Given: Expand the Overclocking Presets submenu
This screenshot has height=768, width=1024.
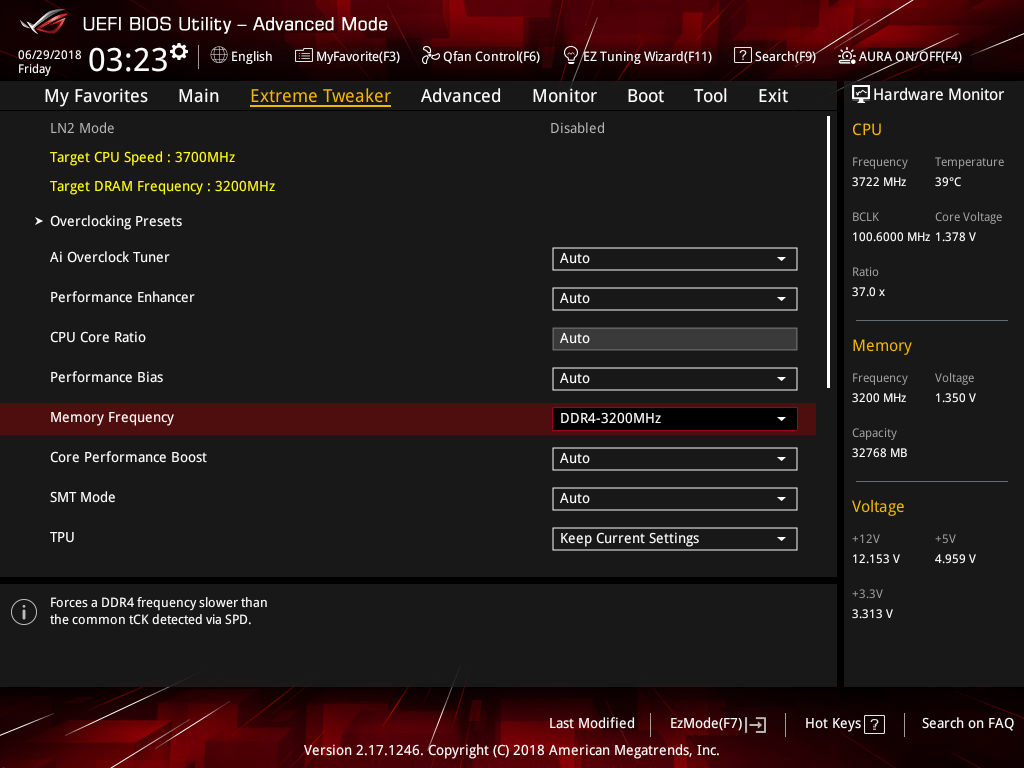Looking at the screenshot, I should click(116, 221).
